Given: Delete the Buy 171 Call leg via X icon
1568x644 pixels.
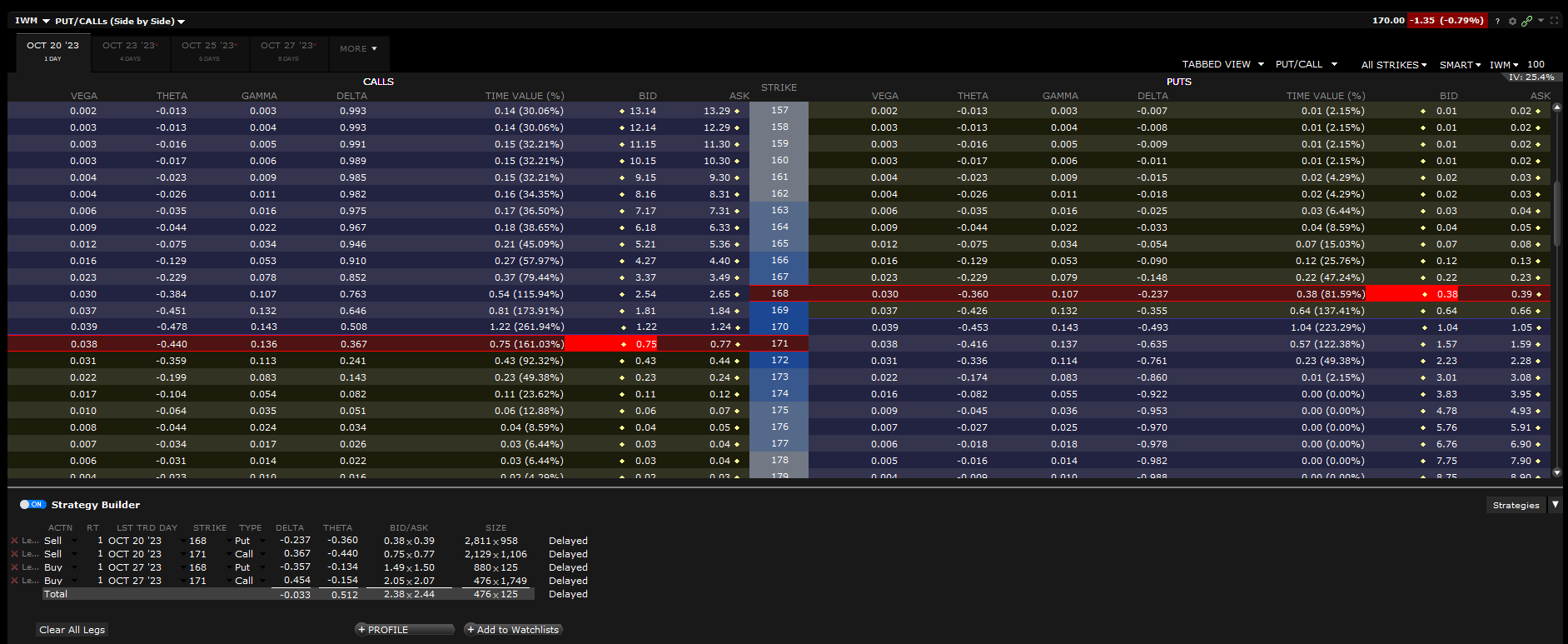Looking at the screenshot, I should 14,581.
